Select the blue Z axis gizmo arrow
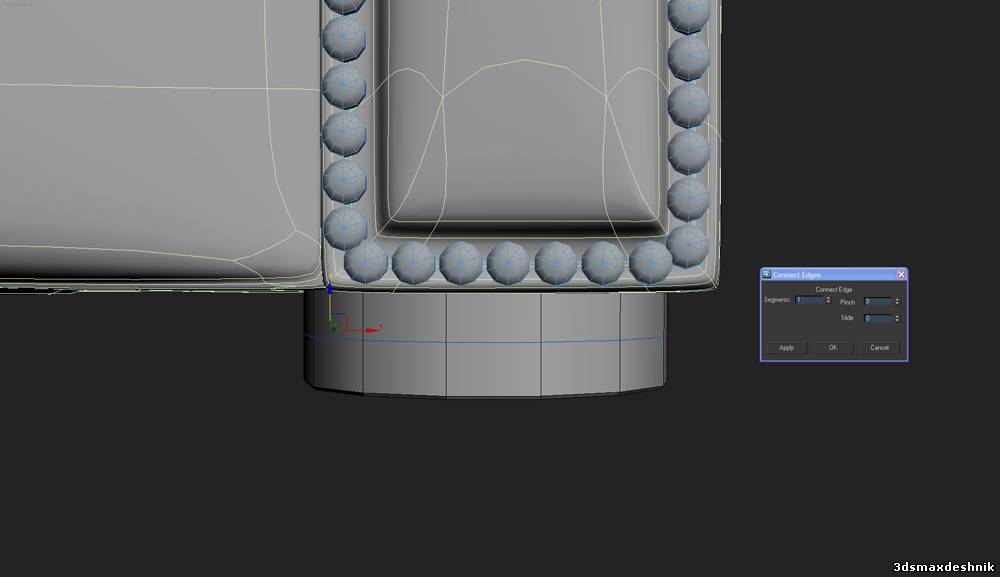This screenshot has width=1000, height=577. point(330,289)
